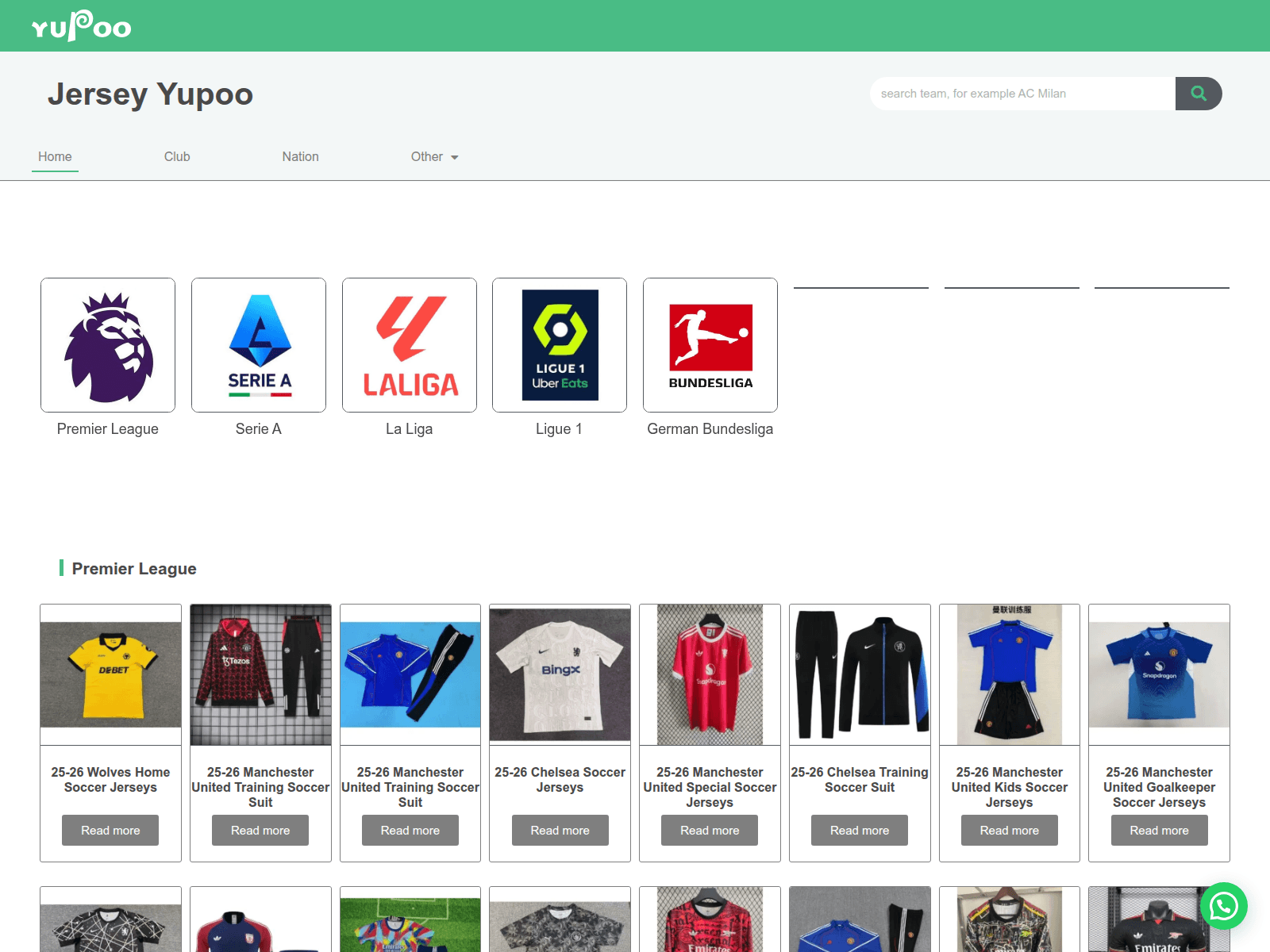Open the Serie A logo tile
The height and width of the screenshot is (952, 1270).
(259, 345)
